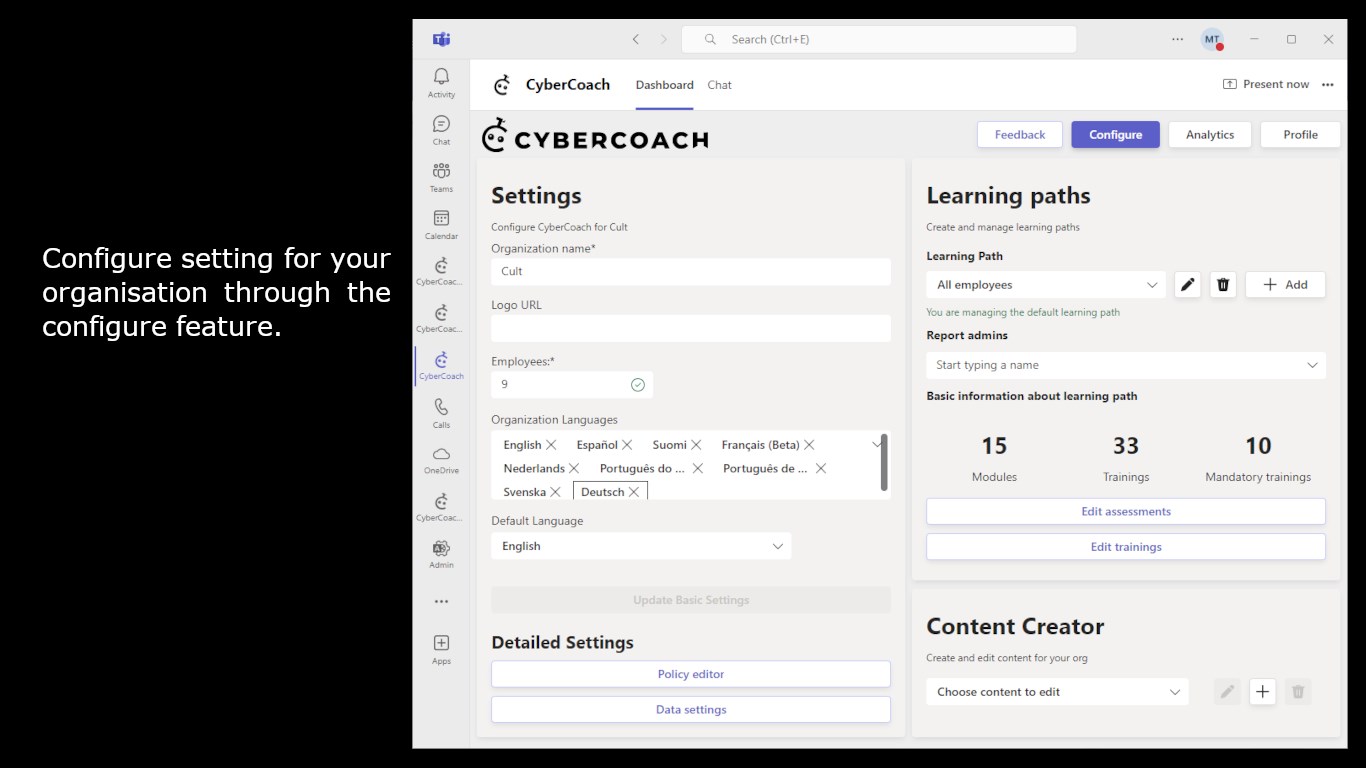Click the Organization name field
The width and height of the screenshot is (1366, 768).
pos(691,271)
